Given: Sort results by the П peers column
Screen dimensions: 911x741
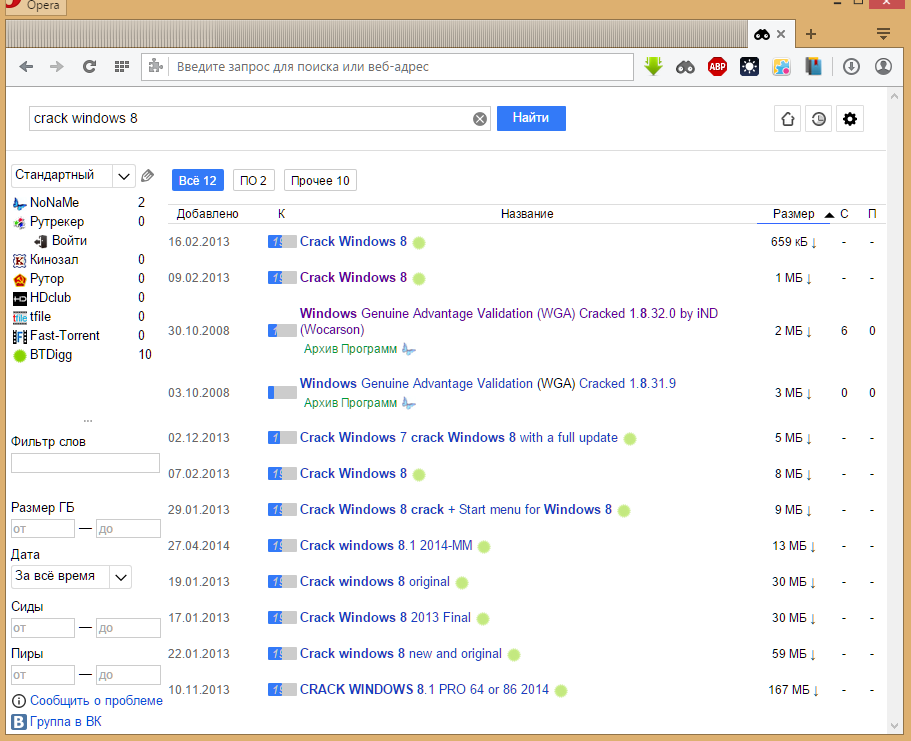Looking at the screenshot, I should 872,214.
